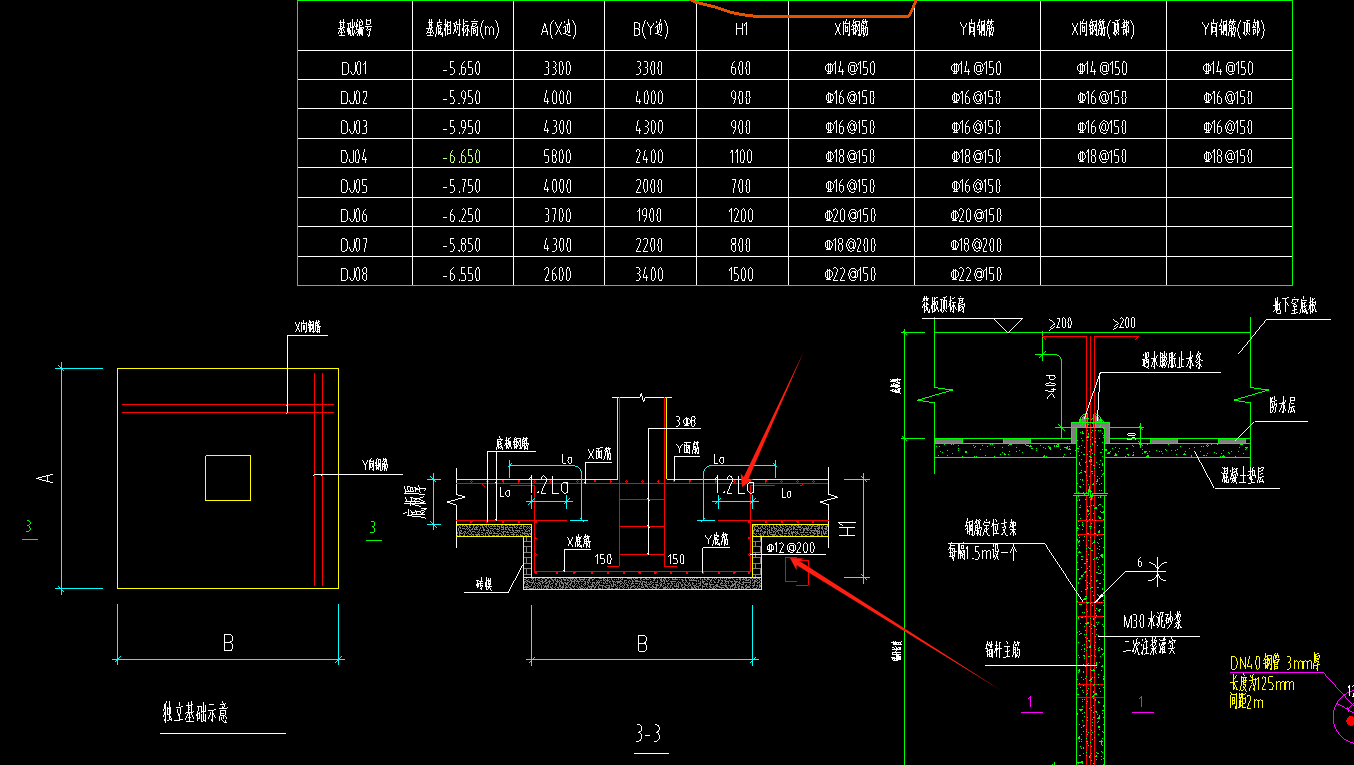Screen dimensions: 1354x765
Task: Click the B(Y边) column header
Action: coord(650,29)
